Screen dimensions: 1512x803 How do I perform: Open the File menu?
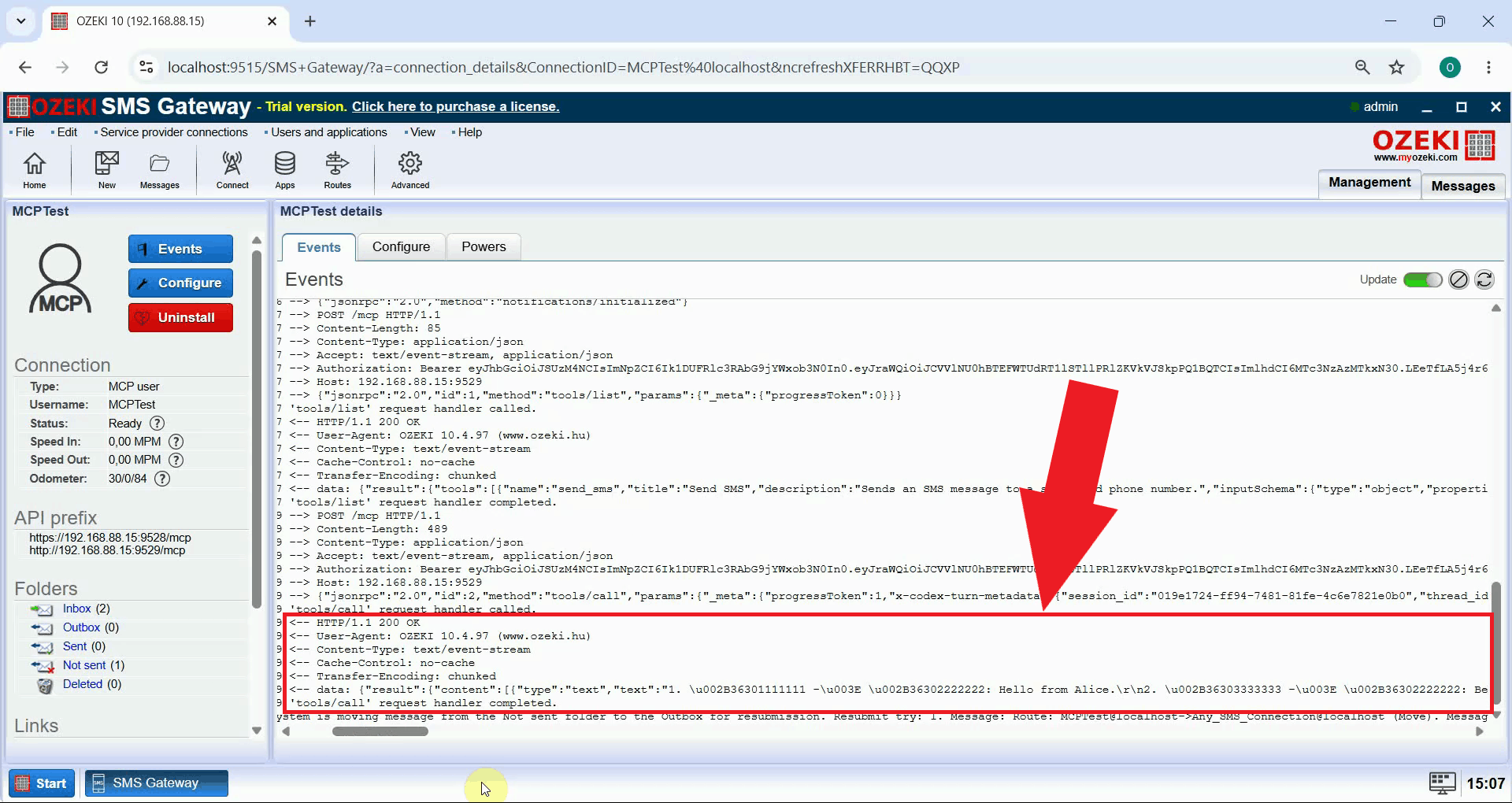point(24,132)
